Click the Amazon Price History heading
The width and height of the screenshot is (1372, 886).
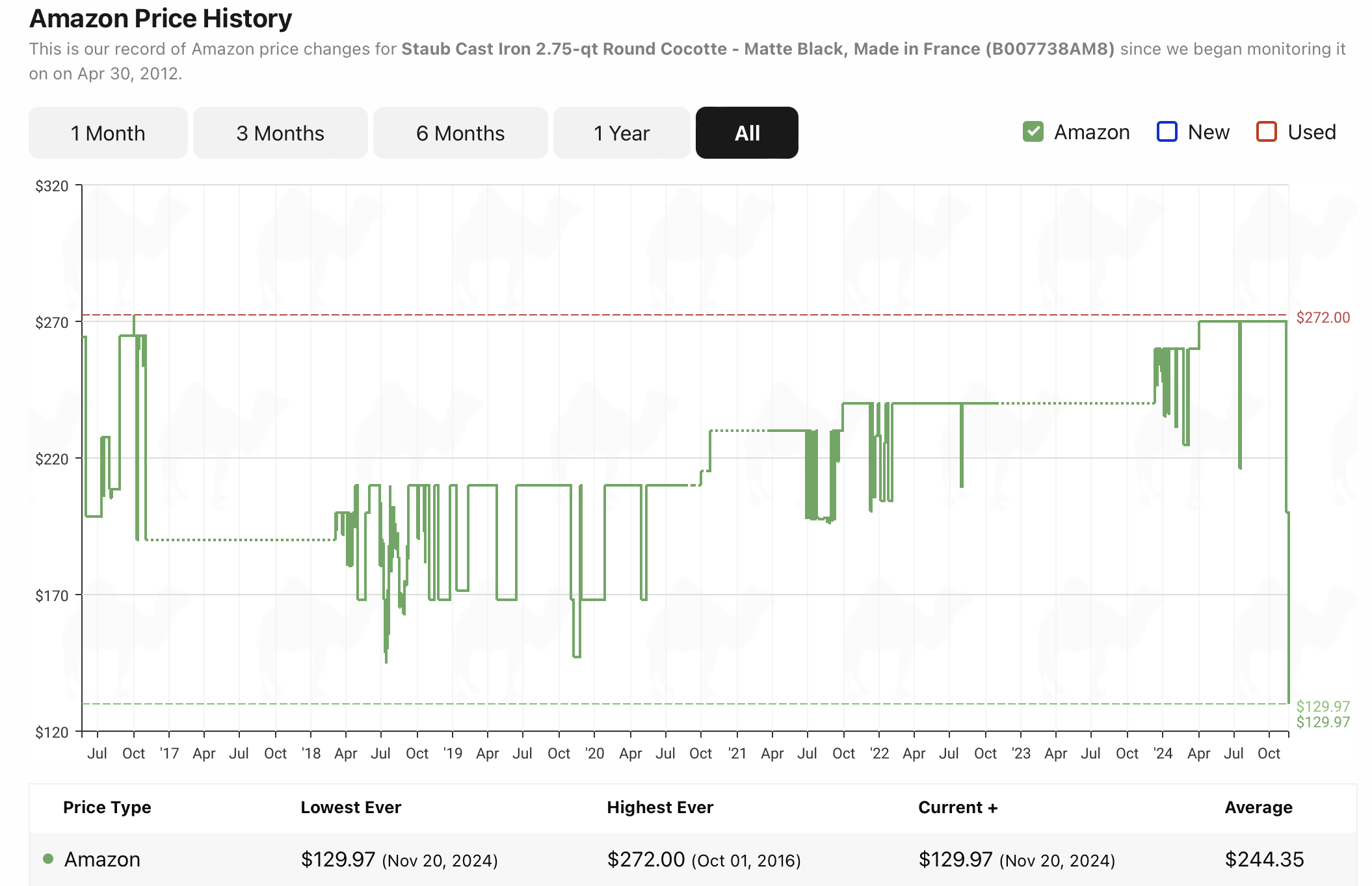pyautogui.click(x=161, y=18)
